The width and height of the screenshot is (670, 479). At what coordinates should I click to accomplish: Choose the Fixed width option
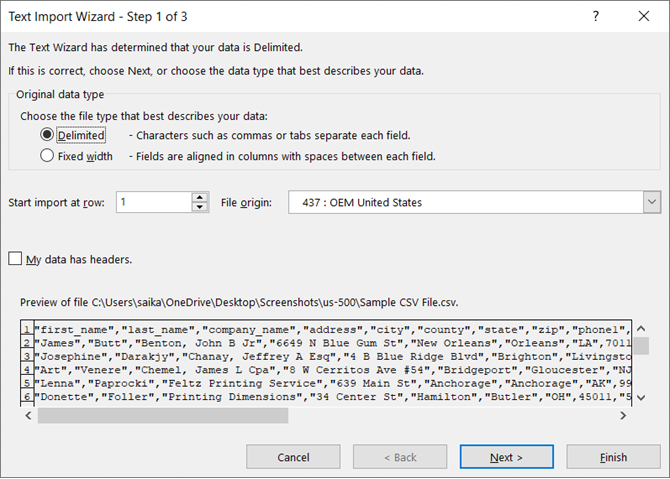(47, 156)
